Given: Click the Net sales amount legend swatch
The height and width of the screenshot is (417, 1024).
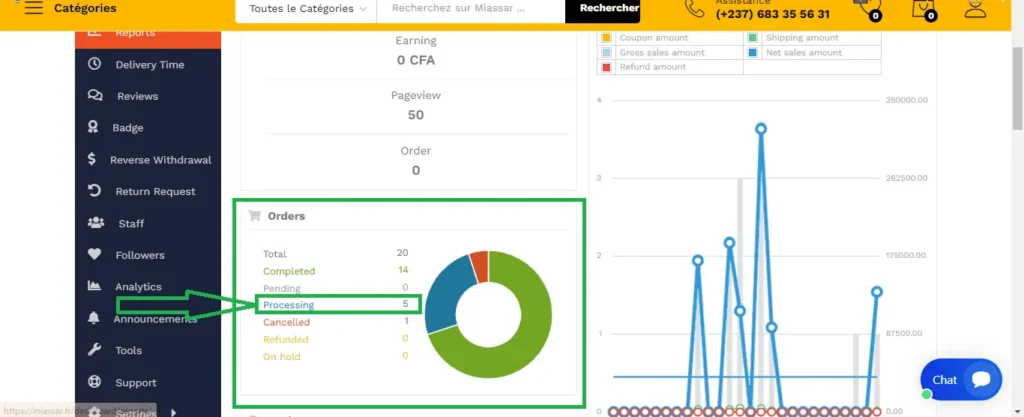Looking at the screenshot, I should (752, 52).
